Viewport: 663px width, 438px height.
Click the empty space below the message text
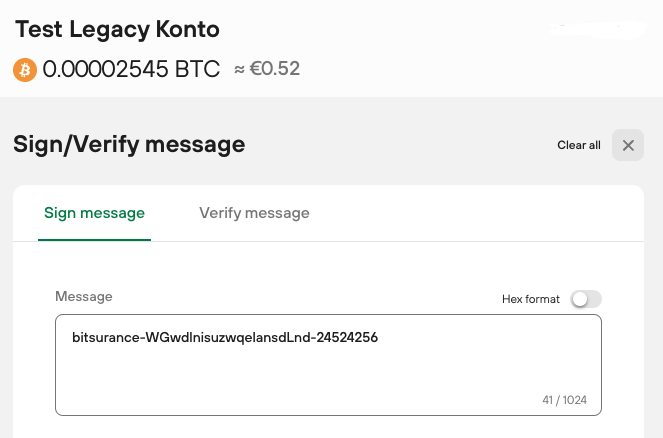300,380
